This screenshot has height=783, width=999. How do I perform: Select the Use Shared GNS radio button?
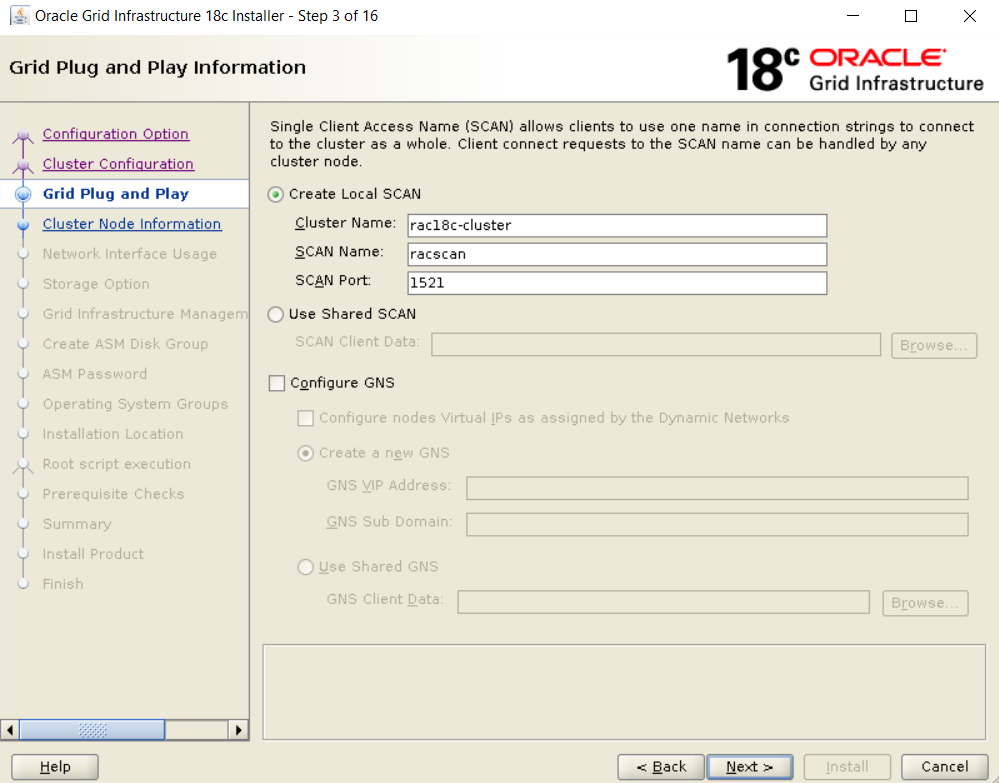click(306, 566)
